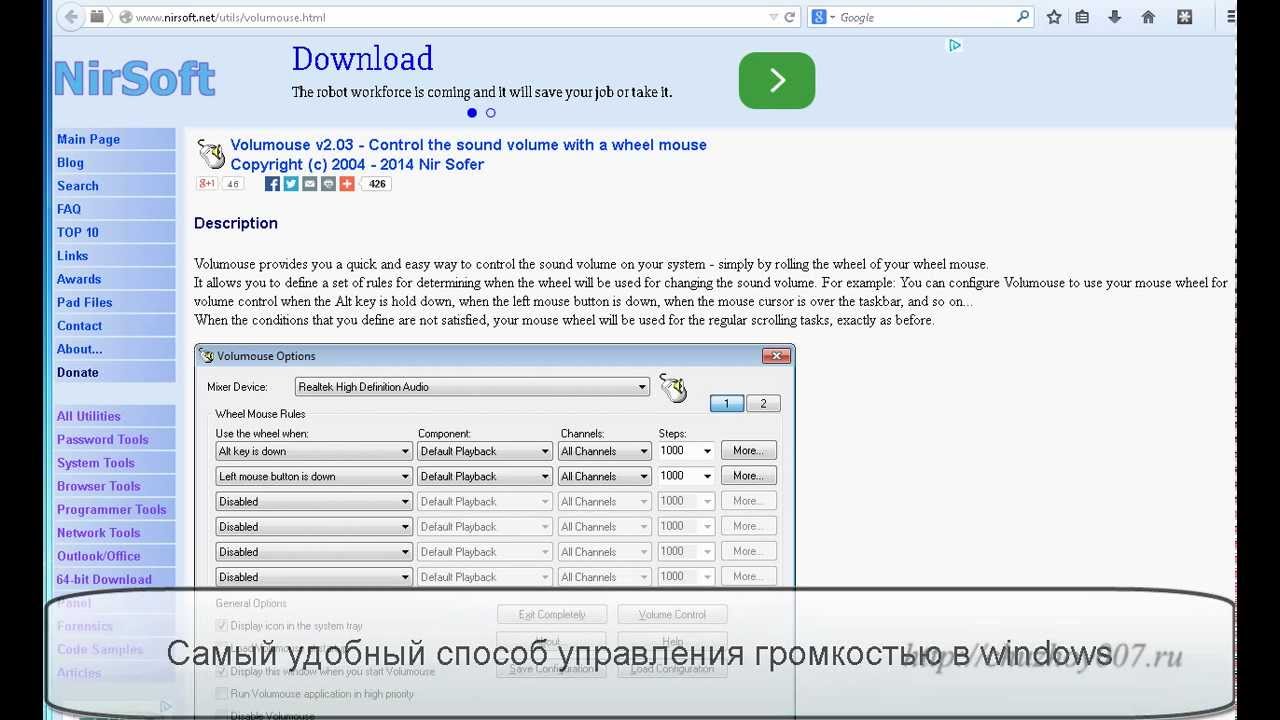Expand the Mixer Device Realtek dropdown
This screenshot has height=720, width=1280.
[473, 387]
